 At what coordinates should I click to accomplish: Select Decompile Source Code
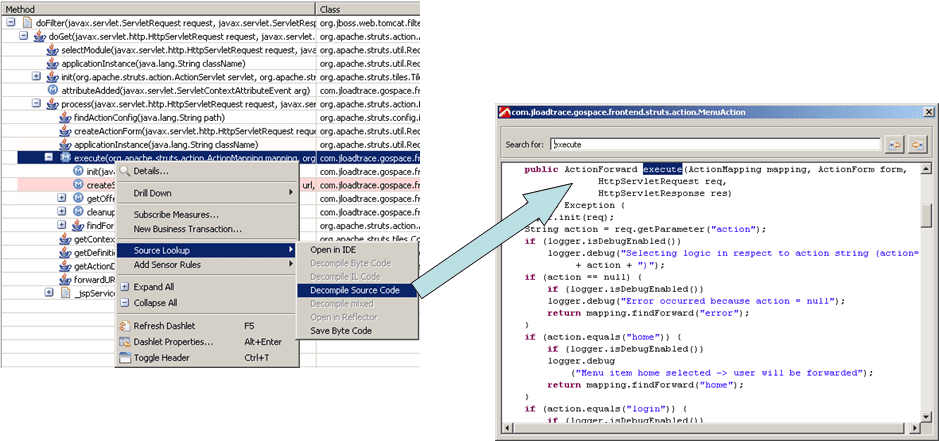(x=358, y=291)
